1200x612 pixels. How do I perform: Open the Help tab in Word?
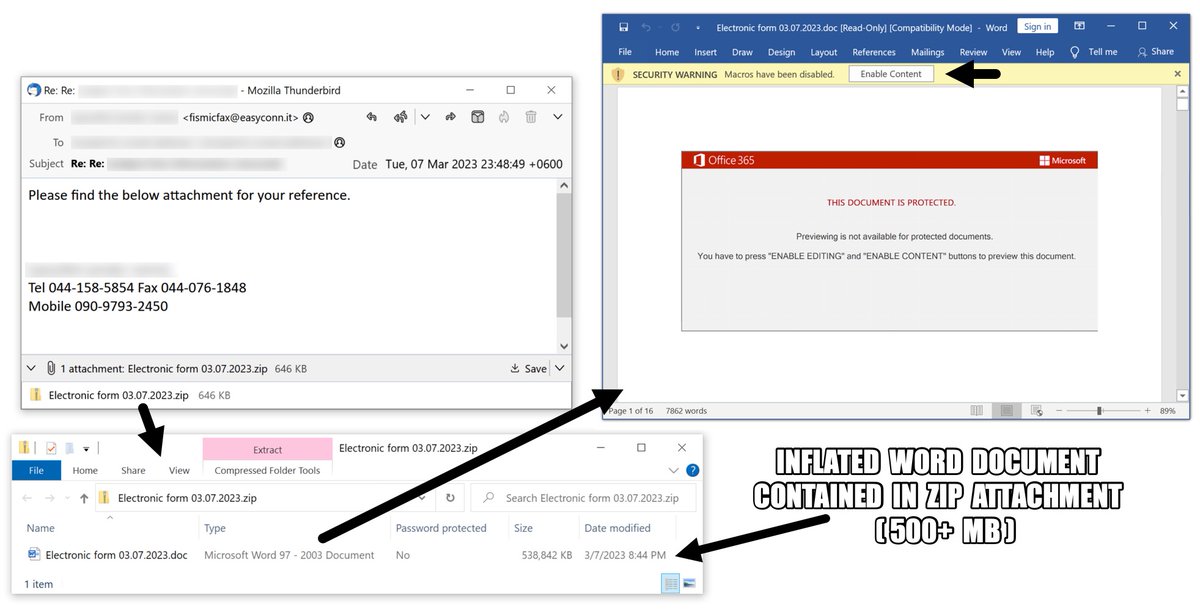[1045, 52]
